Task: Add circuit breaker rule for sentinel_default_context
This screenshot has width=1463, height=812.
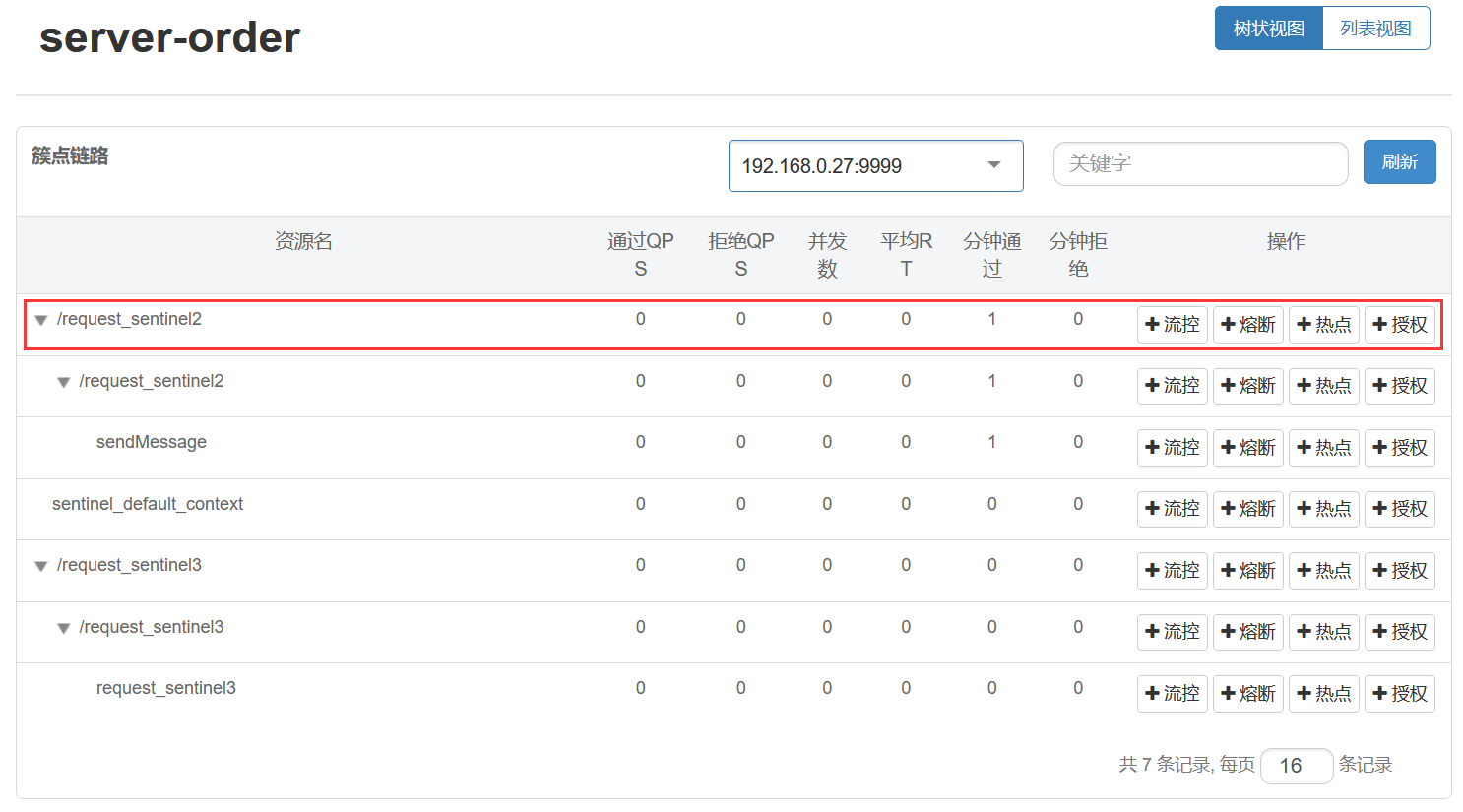Action: (x=1247, y=509)
